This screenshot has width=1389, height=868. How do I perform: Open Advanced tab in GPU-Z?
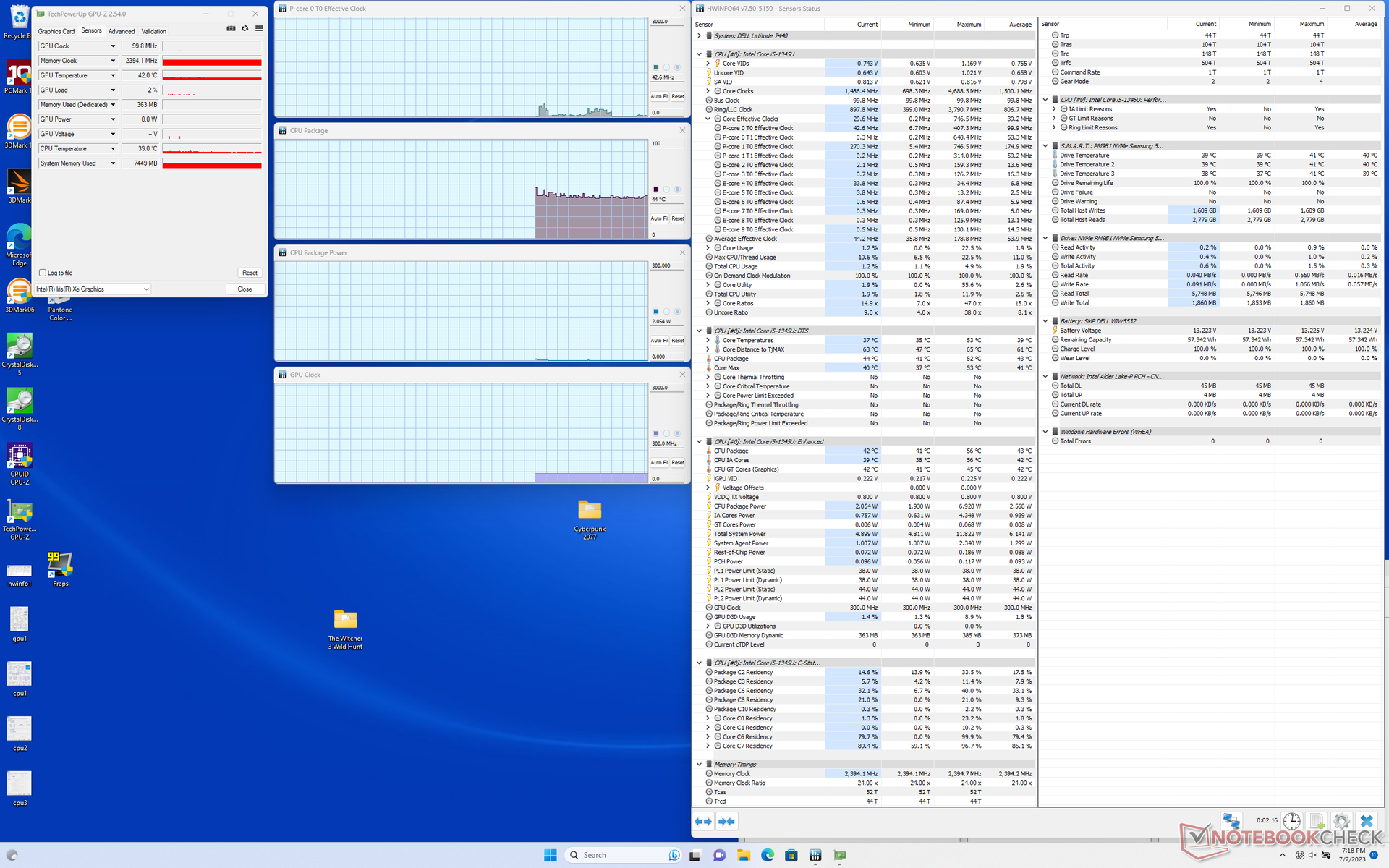[122, 31]
